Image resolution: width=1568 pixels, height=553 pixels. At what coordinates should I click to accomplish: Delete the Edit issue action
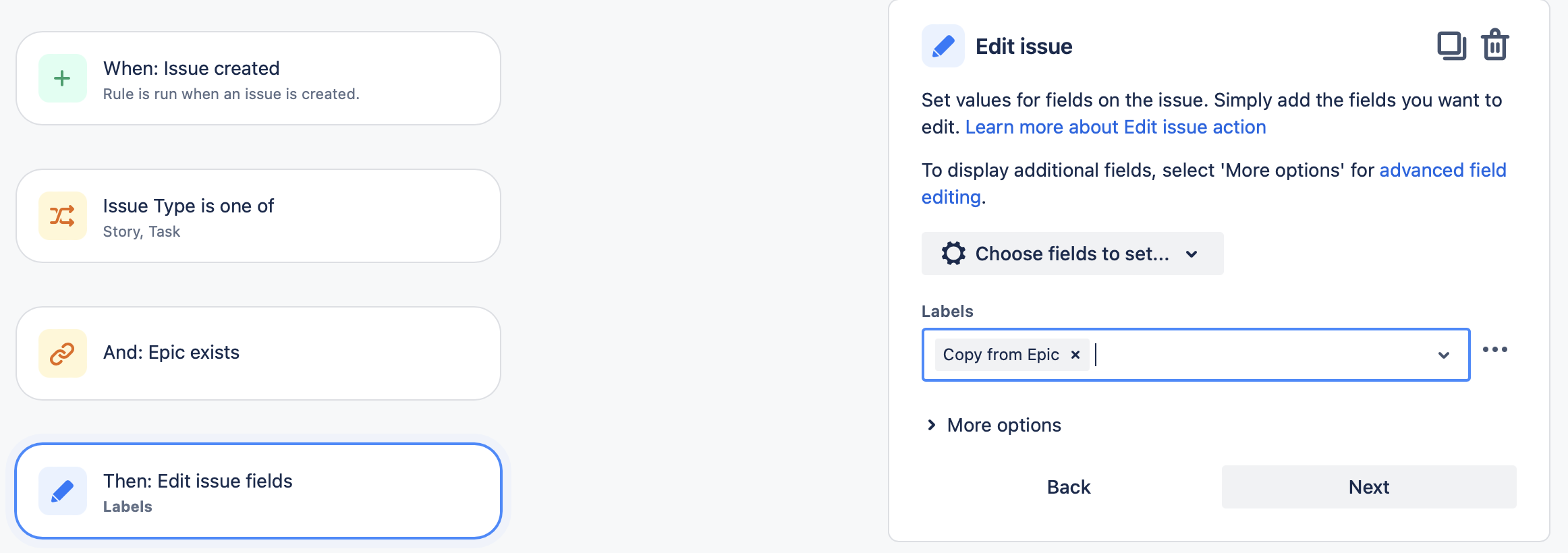1495,46
